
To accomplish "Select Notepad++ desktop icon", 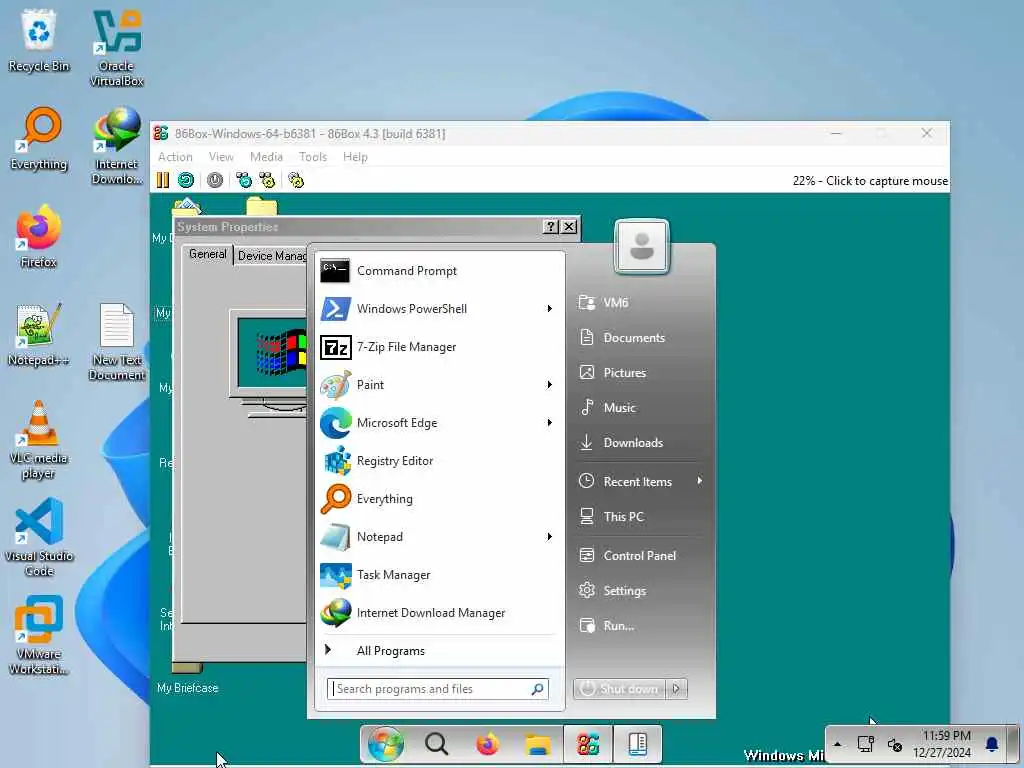I will (x=39, y=334).
